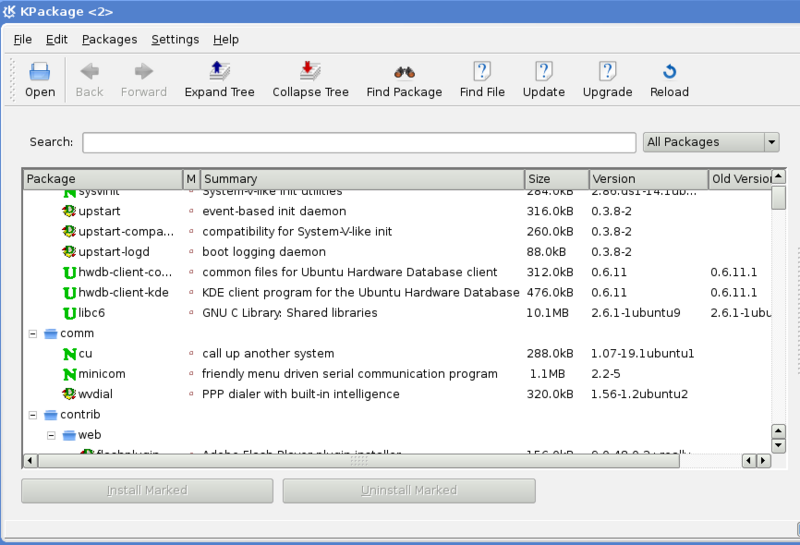Click into the Search input field

point(359,142)
